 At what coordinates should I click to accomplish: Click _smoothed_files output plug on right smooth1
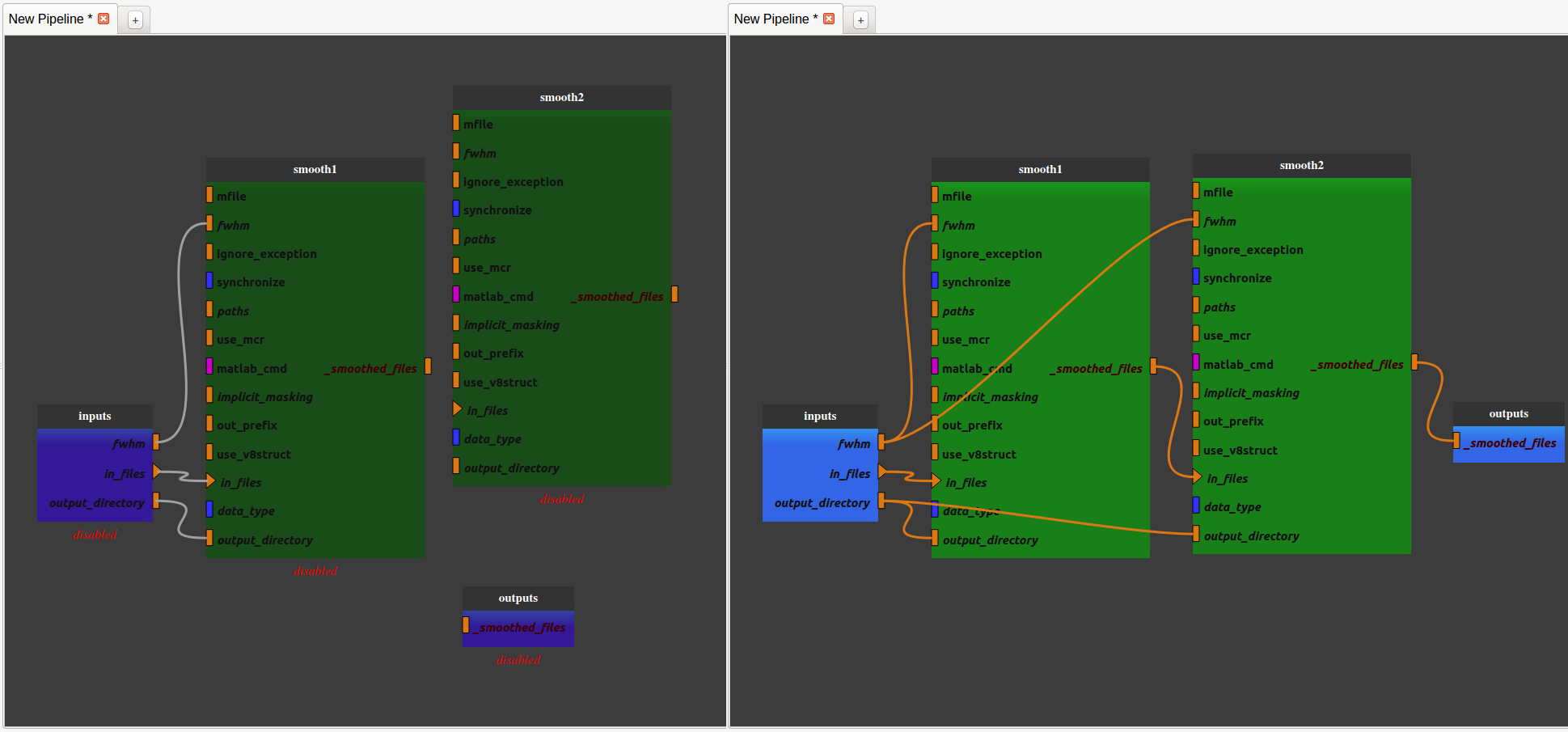(1153, 366)
